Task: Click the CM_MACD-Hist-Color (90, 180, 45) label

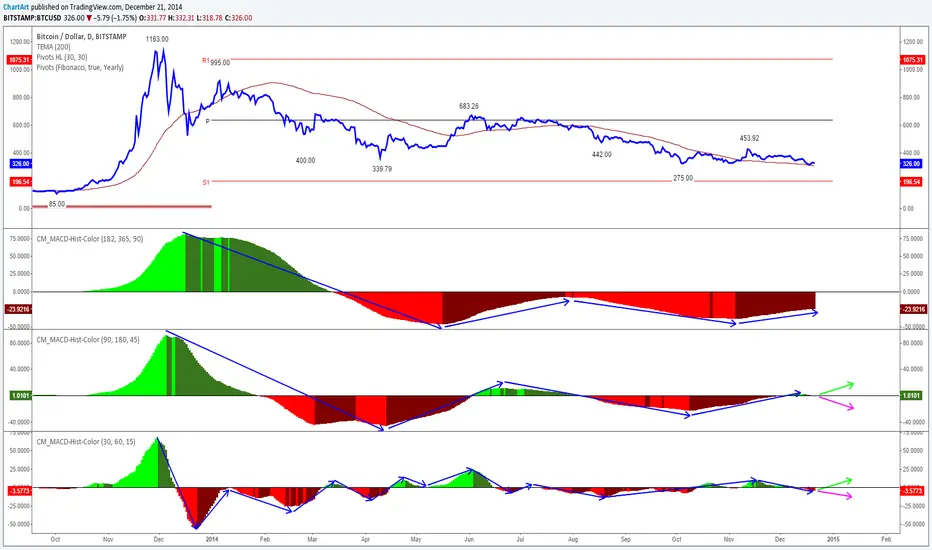Action: point(88,340)
